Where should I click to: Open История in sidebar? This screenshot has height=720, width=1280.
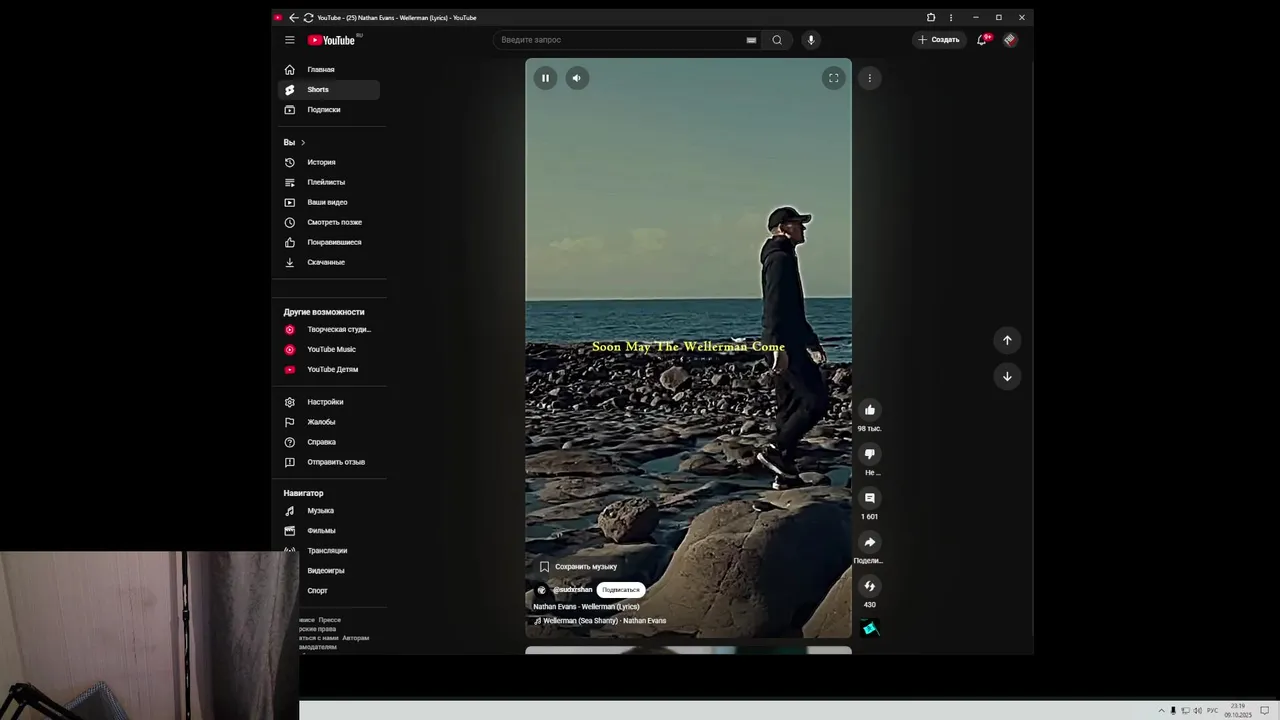click(329, 162)
